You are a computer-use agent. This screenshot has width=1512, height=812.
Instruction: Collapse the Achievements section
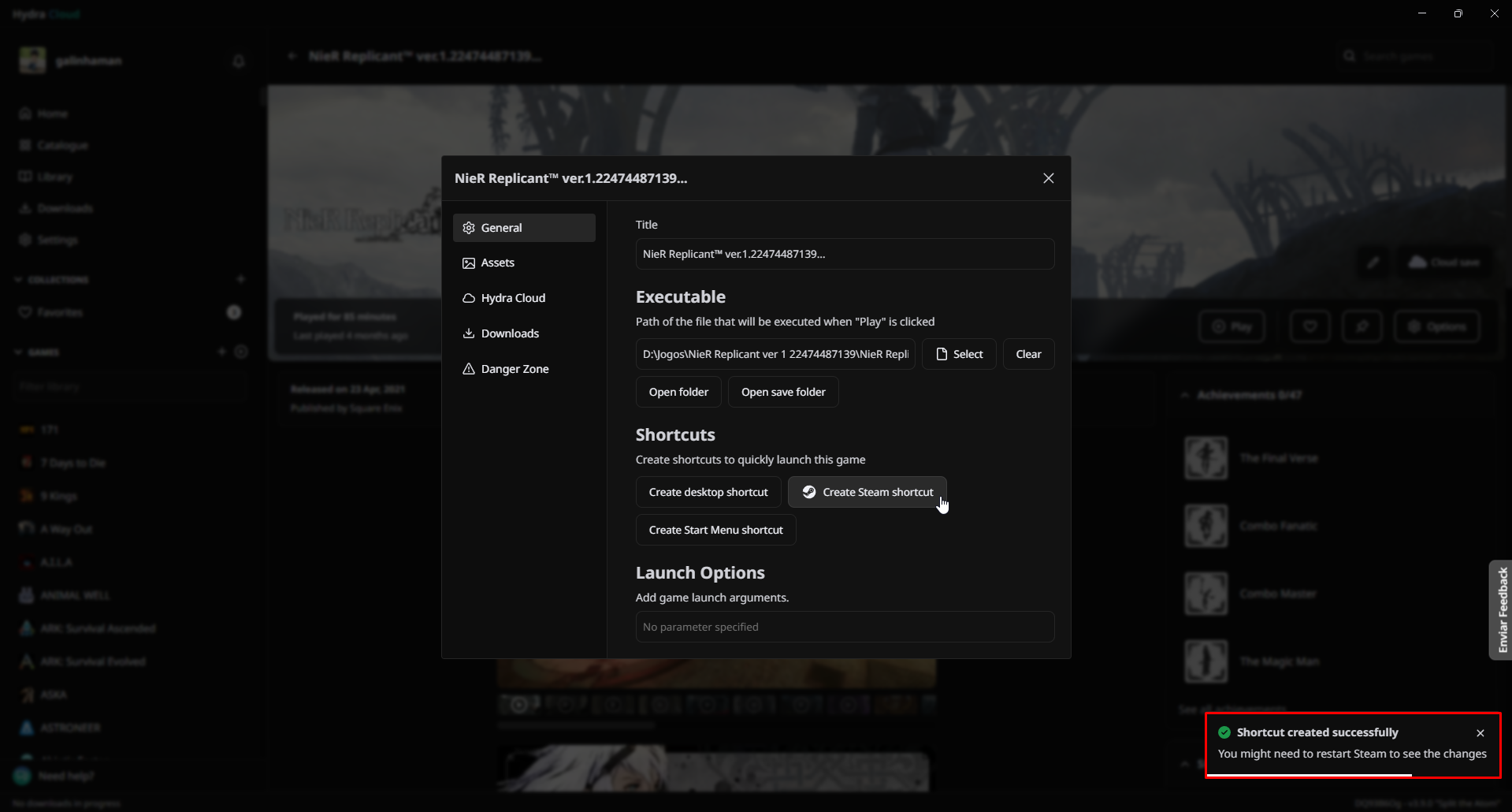tap(1186, 394)
